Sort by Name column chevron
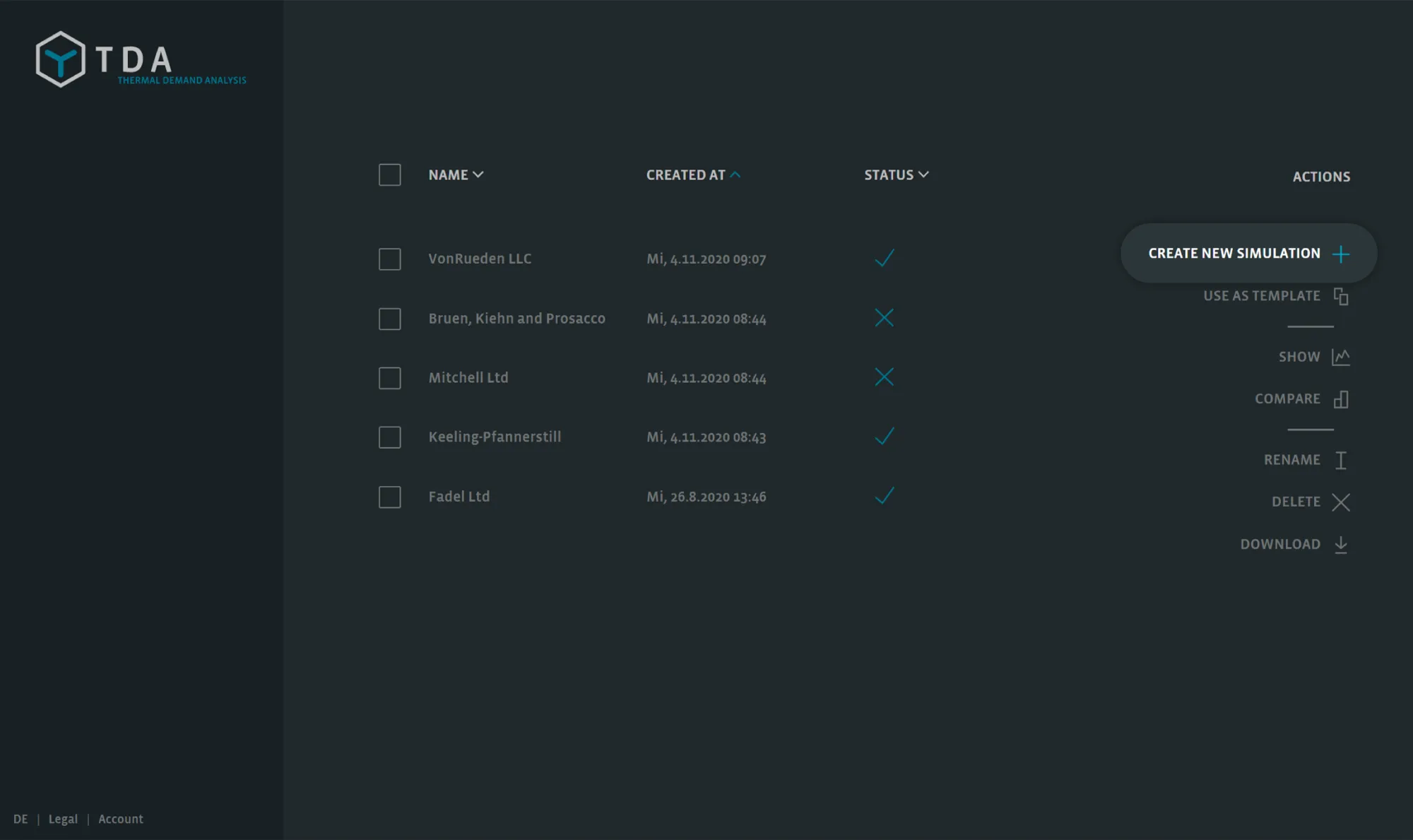1413x840 pixels. 478,174
